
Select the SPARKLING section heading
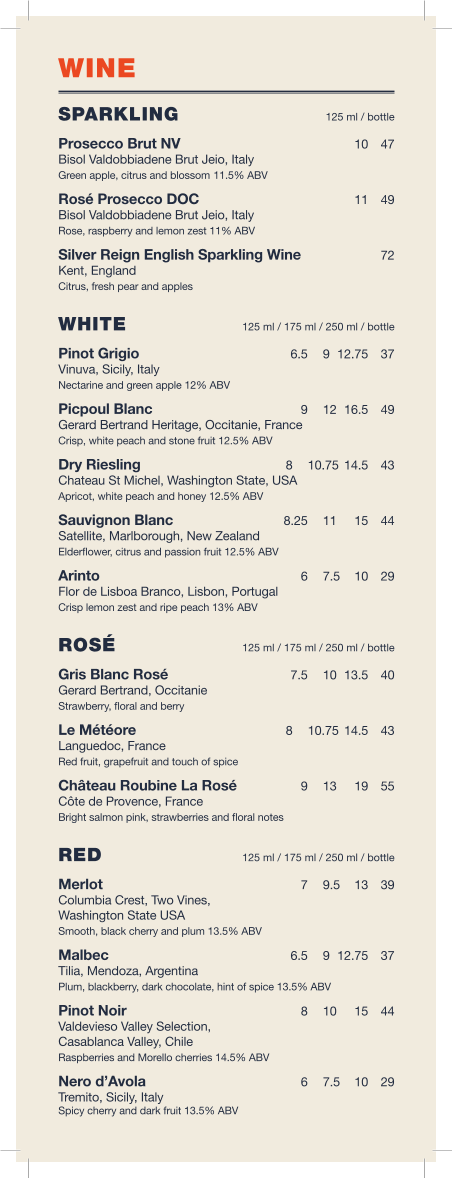[x=119, y=114]
